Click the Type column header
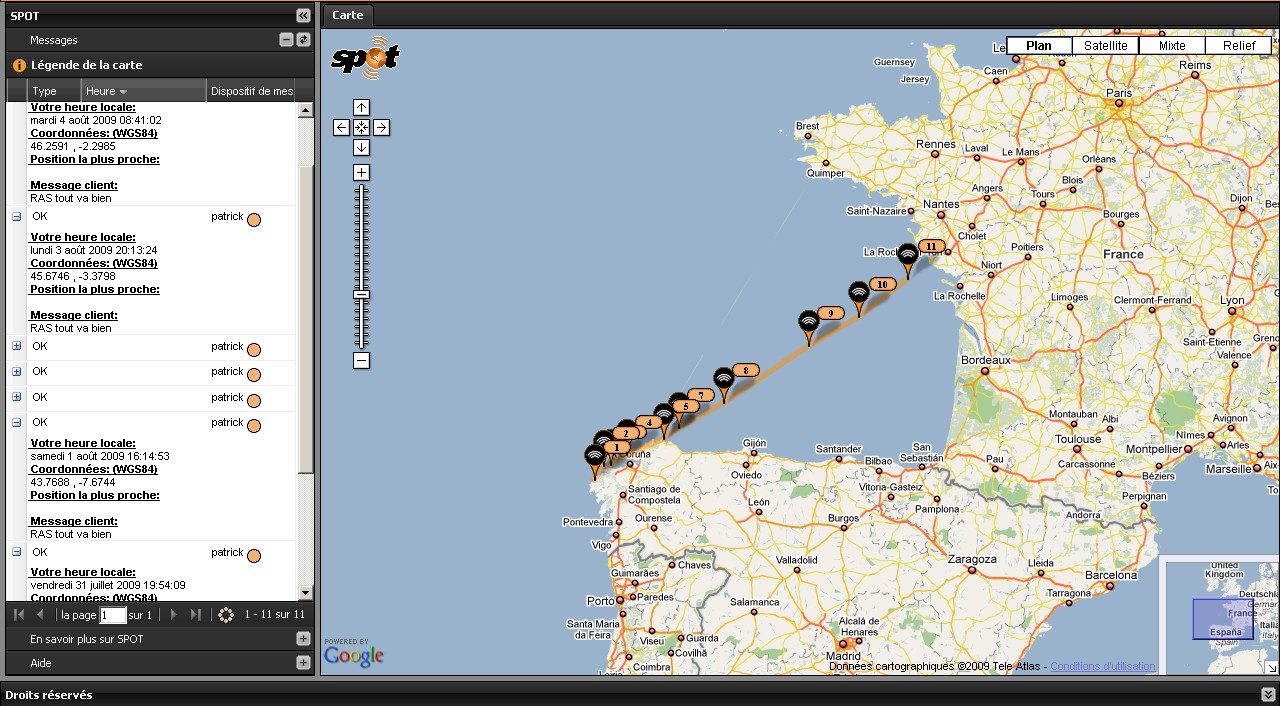 (55, 91)
